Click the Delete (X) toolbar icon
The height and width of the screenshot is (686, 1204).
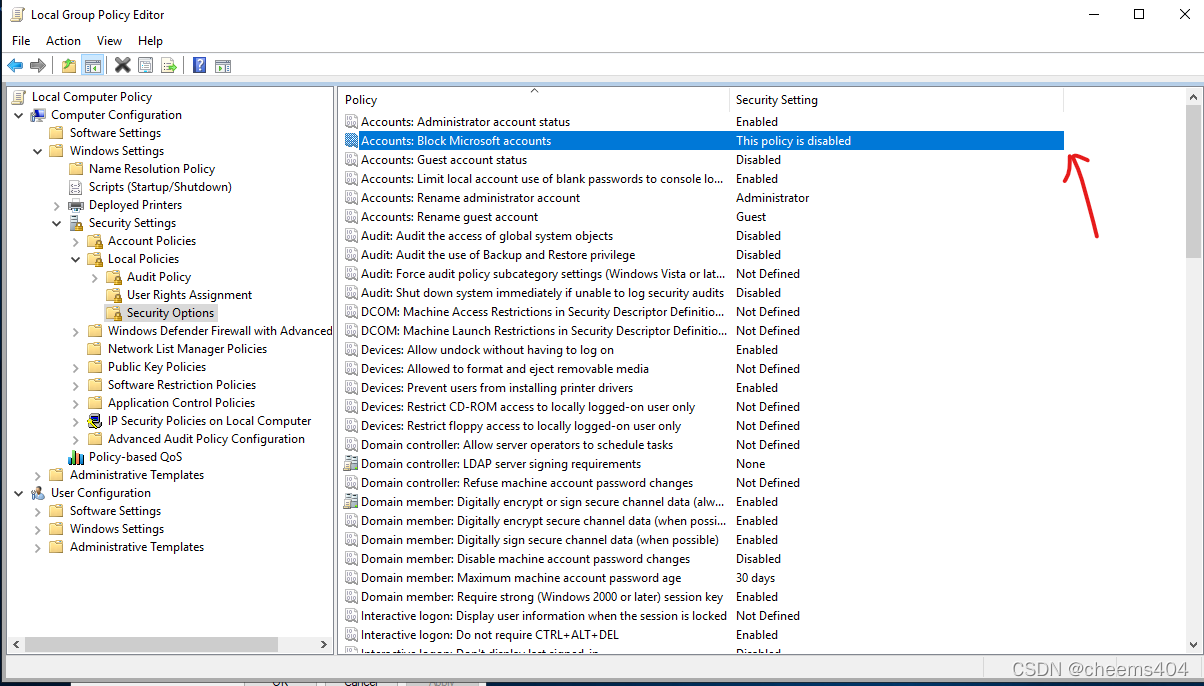click(122, 65)
